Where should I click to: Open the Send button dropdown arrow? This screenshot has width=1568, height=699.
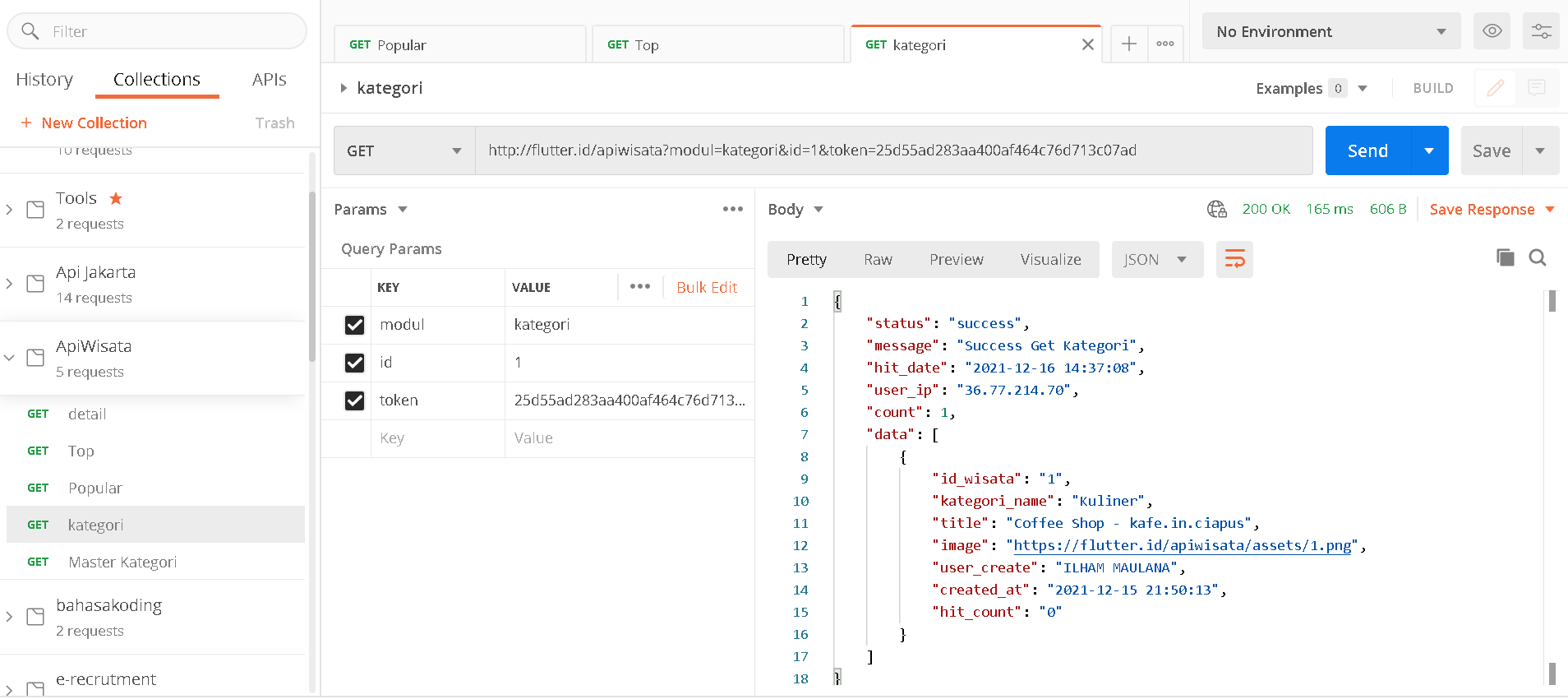coord(1429,150)
